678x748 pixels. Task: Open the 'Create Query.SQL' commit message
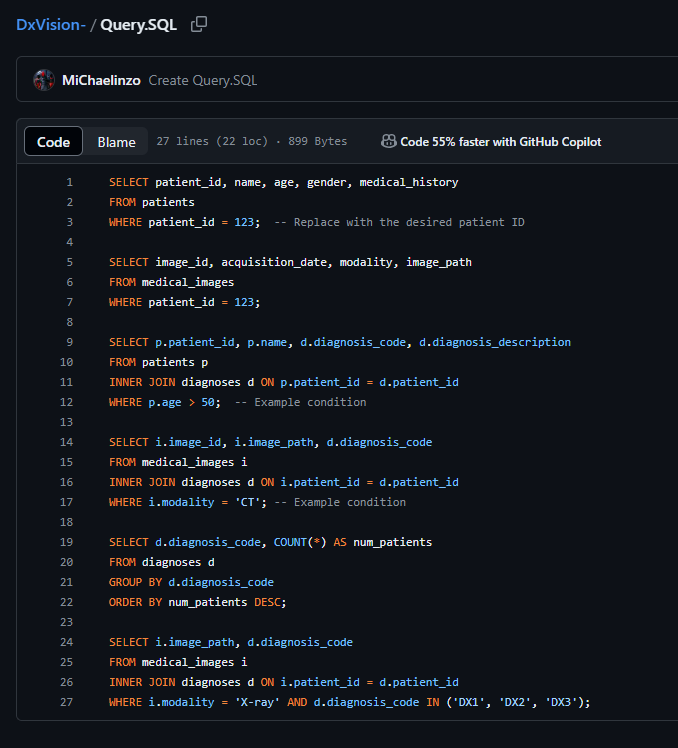[203, 80]
